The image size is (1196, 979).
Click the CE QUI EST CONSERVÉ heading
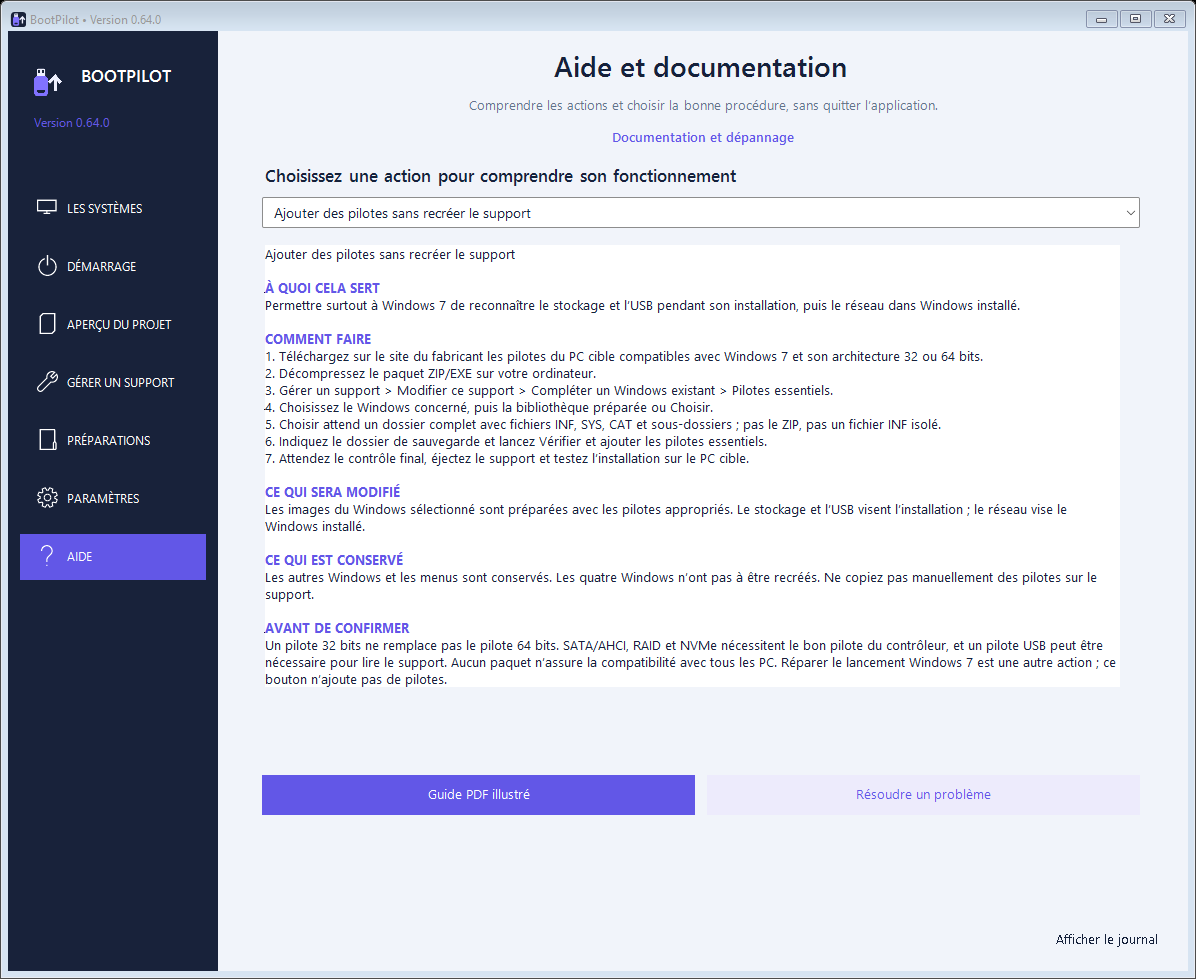pyautogui.click(x=334, y=560)
